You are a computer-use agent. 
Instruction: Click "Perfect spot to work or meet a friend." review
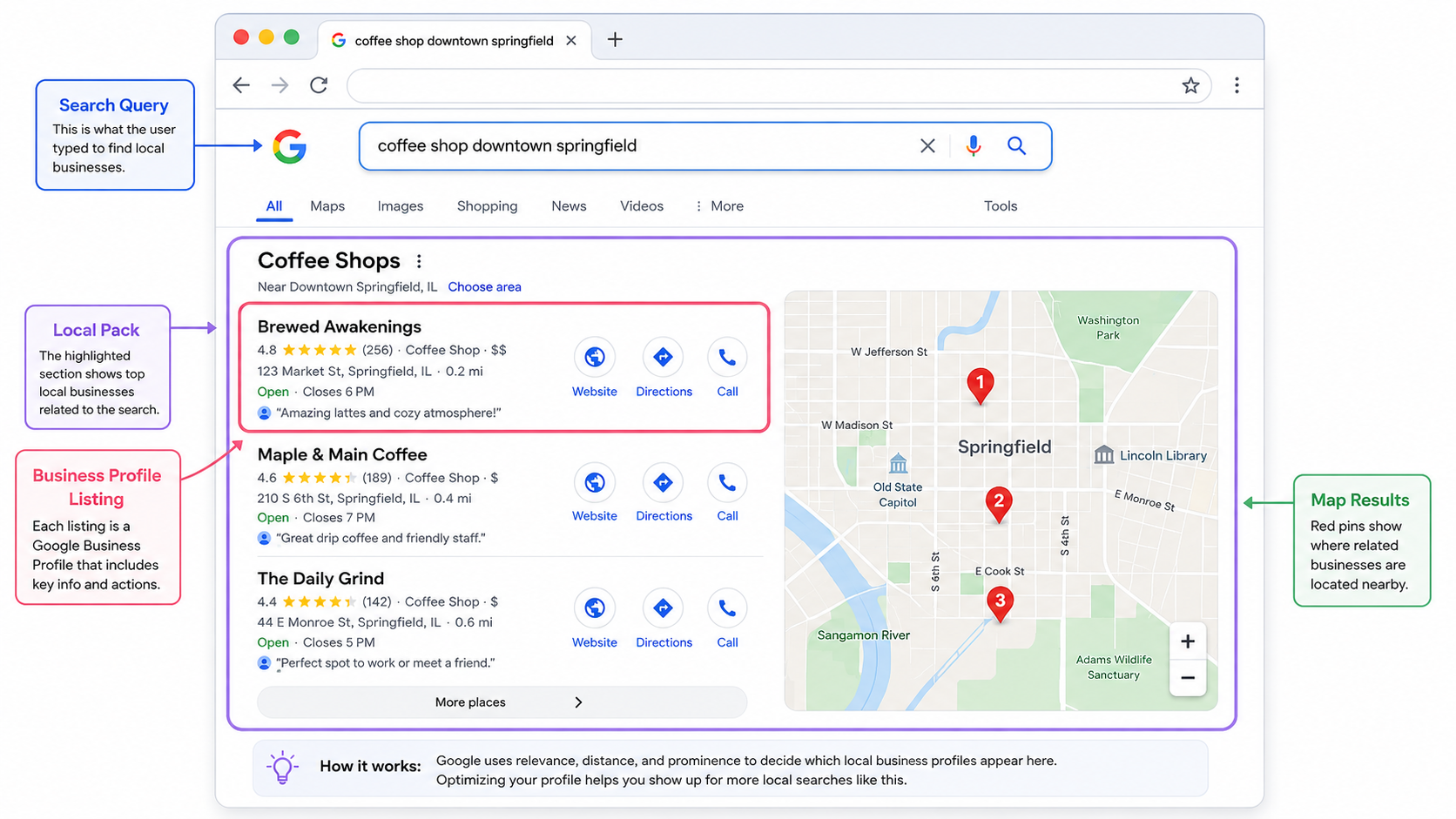386,663
